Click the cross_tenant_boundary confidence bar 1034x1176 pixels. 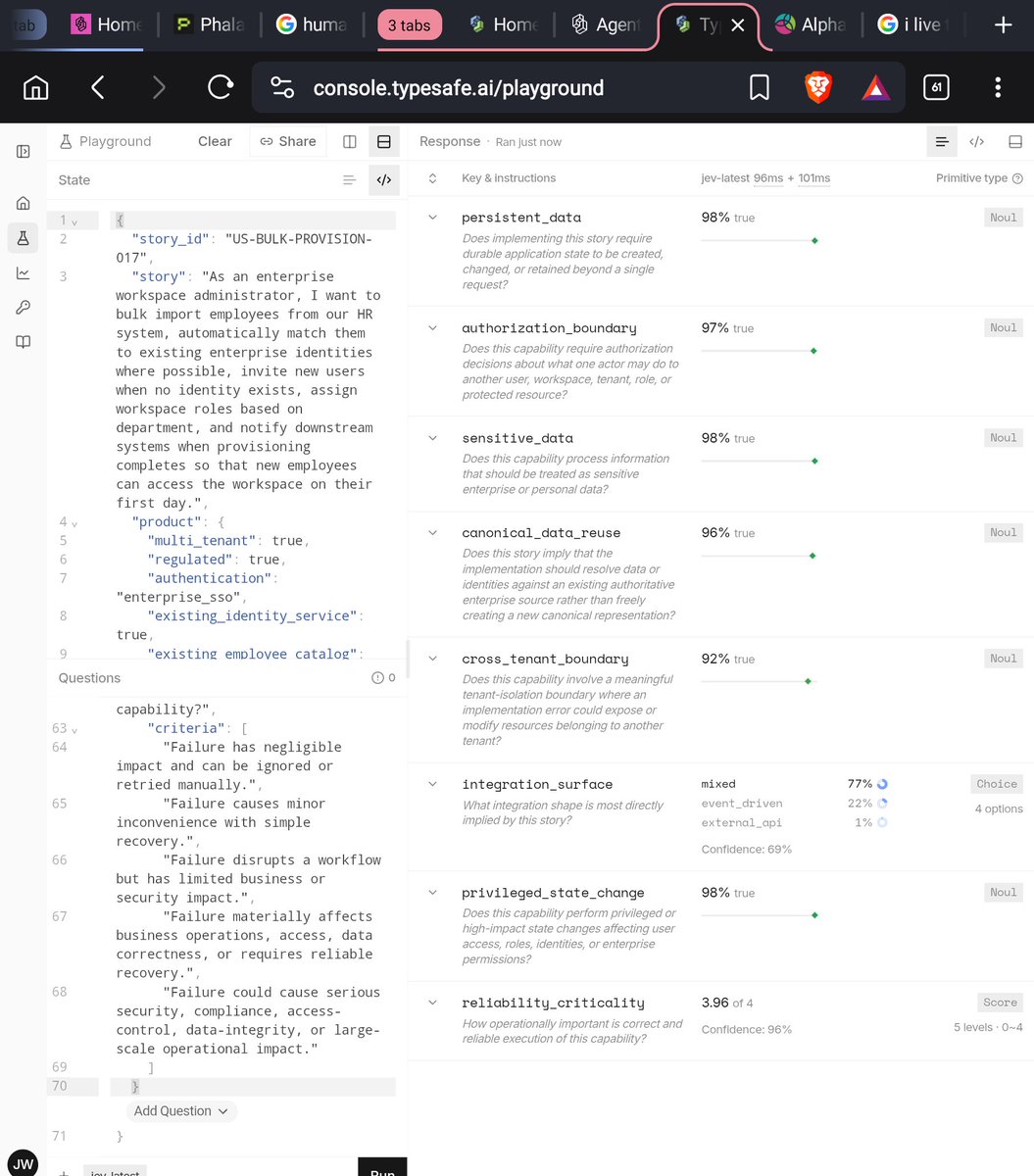[x=761, y=681]
